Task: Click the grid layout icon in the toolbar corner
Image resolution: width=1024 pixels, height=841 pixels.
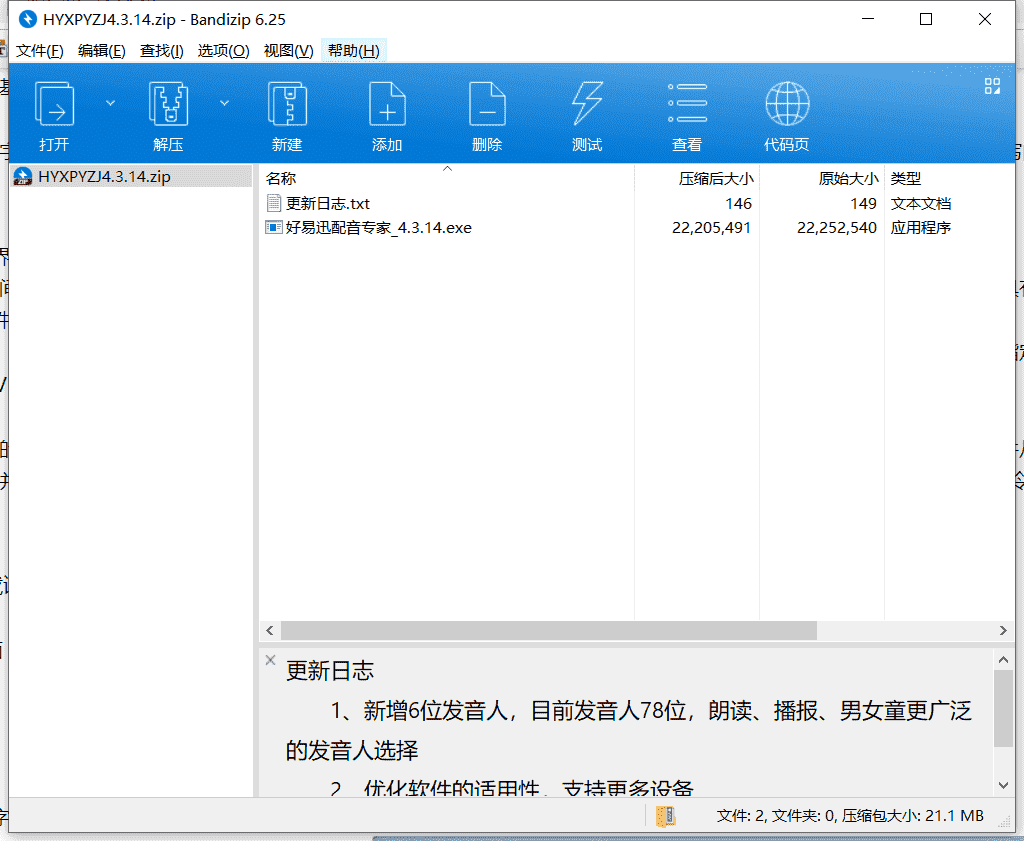Action: [992, 86]
